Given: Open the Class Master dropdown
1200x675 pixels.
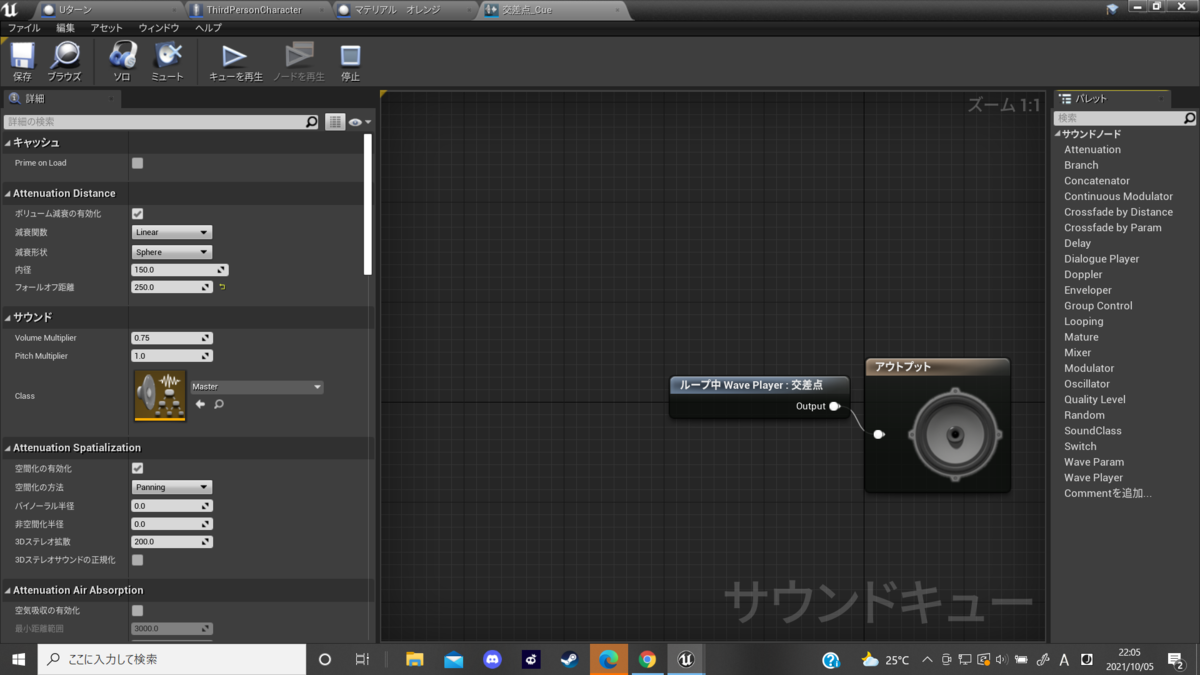Looking at the screenshot, I should (x=257, y=386).
